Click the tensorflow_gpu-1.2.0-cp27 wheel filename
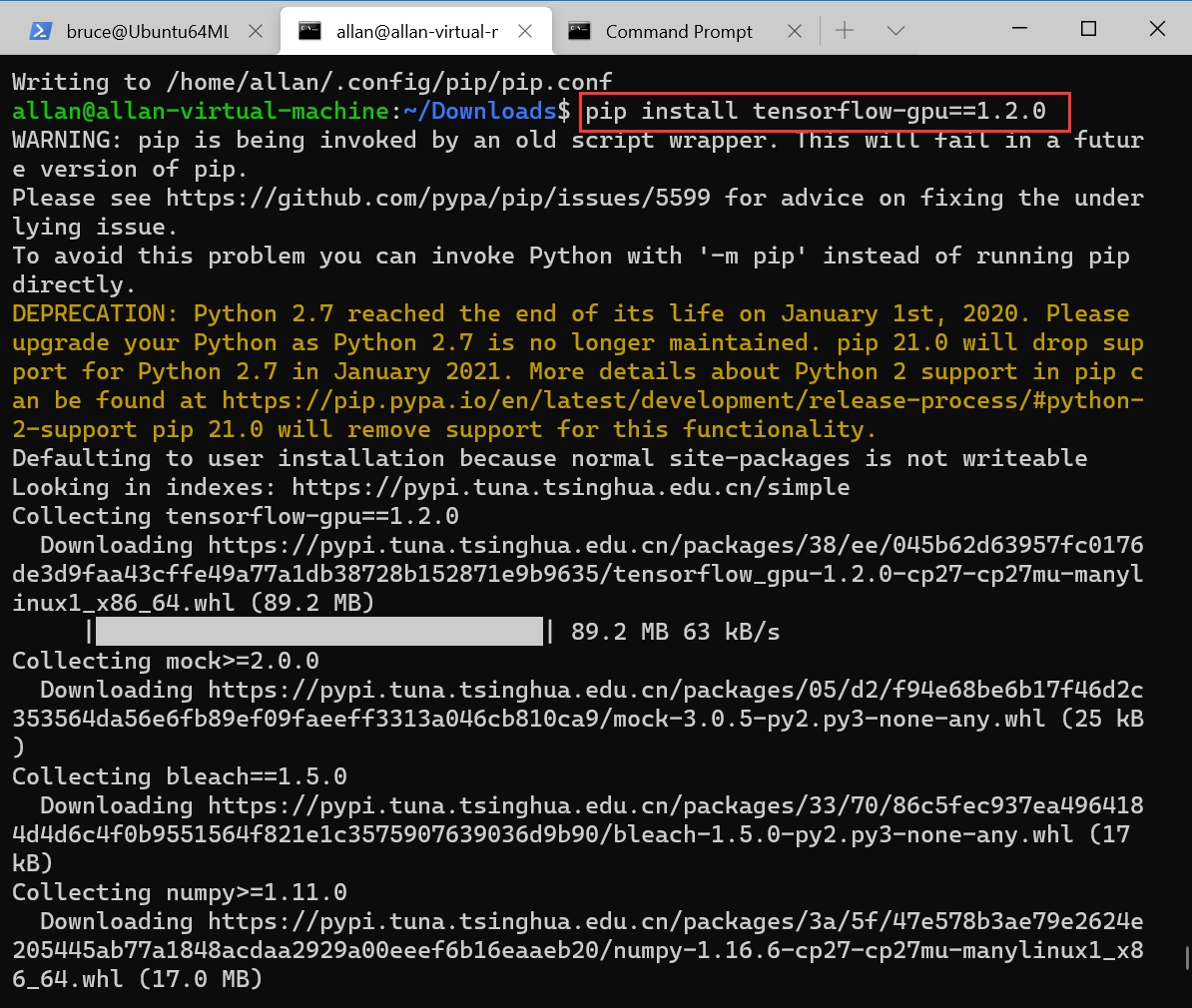Image resolution: width=1192 pixels, height=1008 pixels. 578,589
